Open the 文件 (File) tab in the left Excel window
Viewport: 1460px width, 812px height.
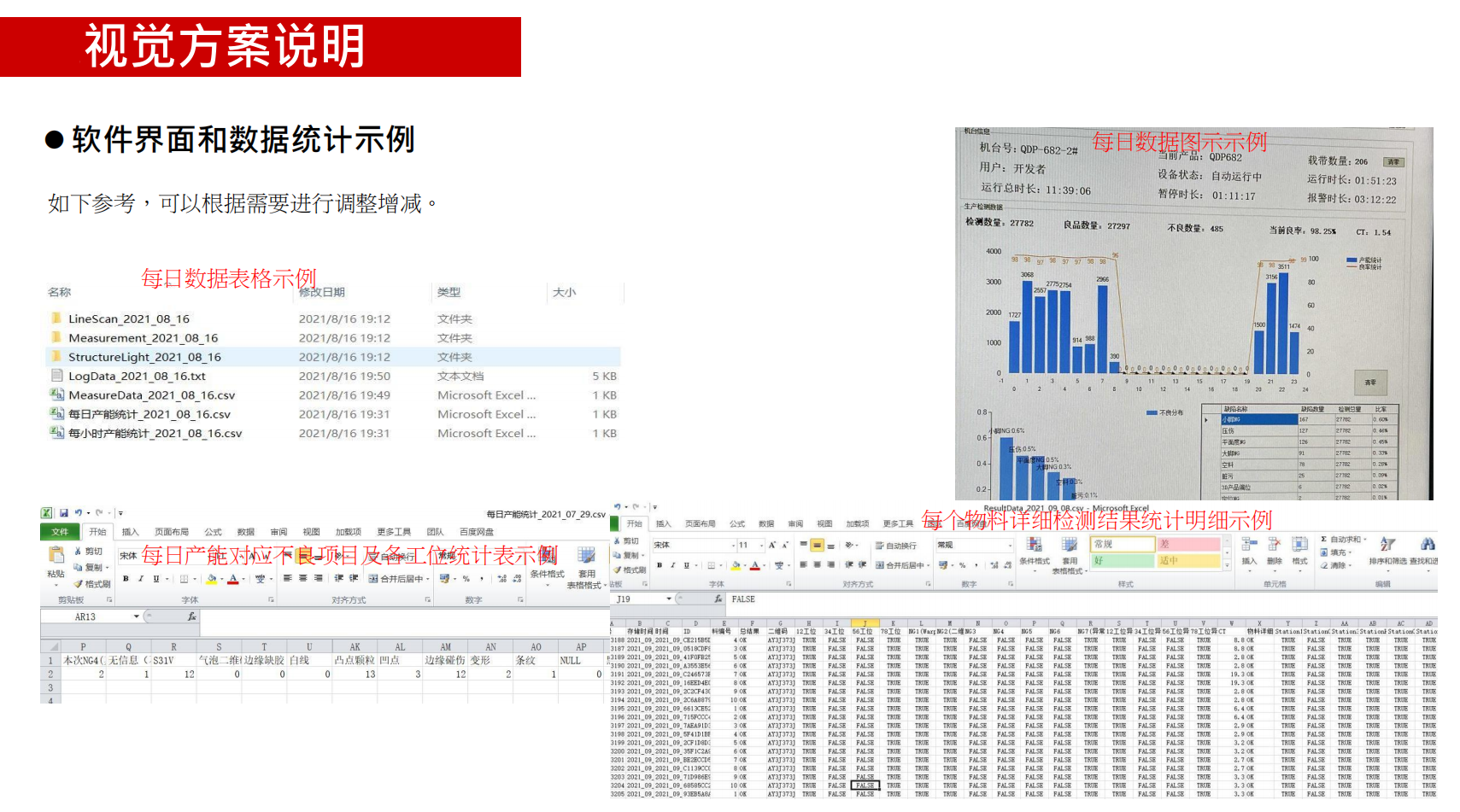tap(60, 532)
